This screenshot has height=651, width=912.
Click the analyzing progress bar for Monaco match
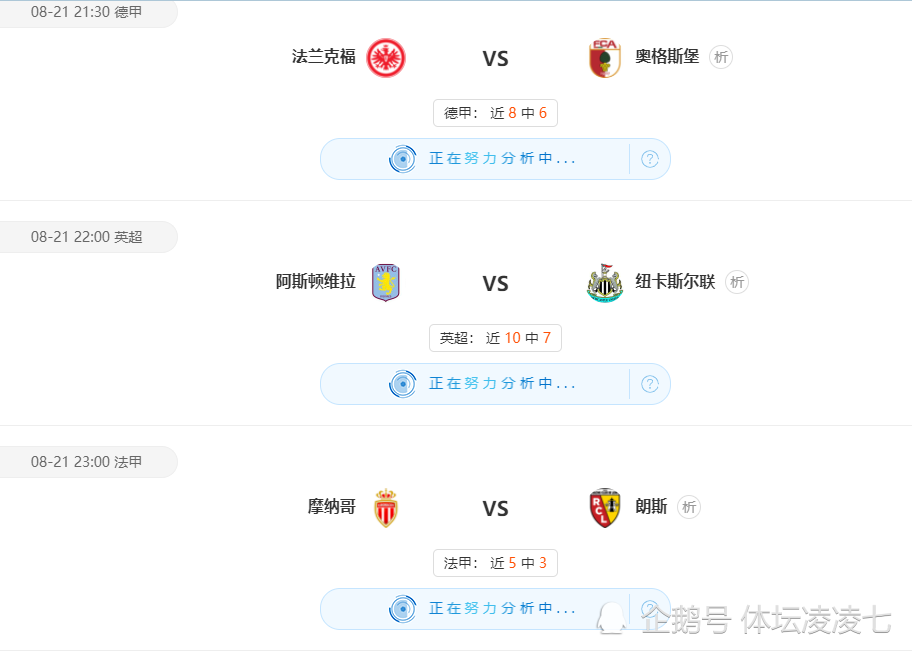coord(496,609)
